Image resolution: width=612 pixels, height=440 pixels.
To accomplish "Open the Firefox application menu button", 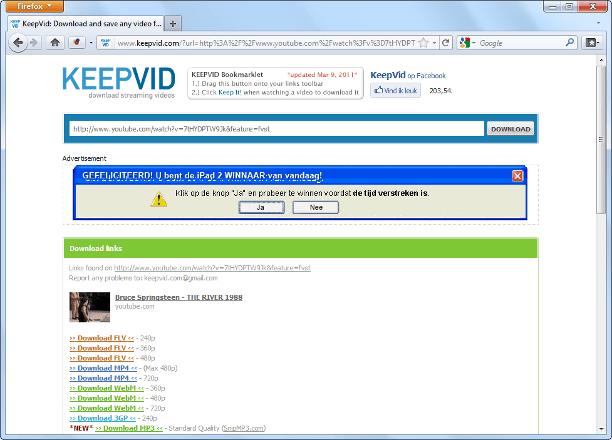I will (35, 6).
